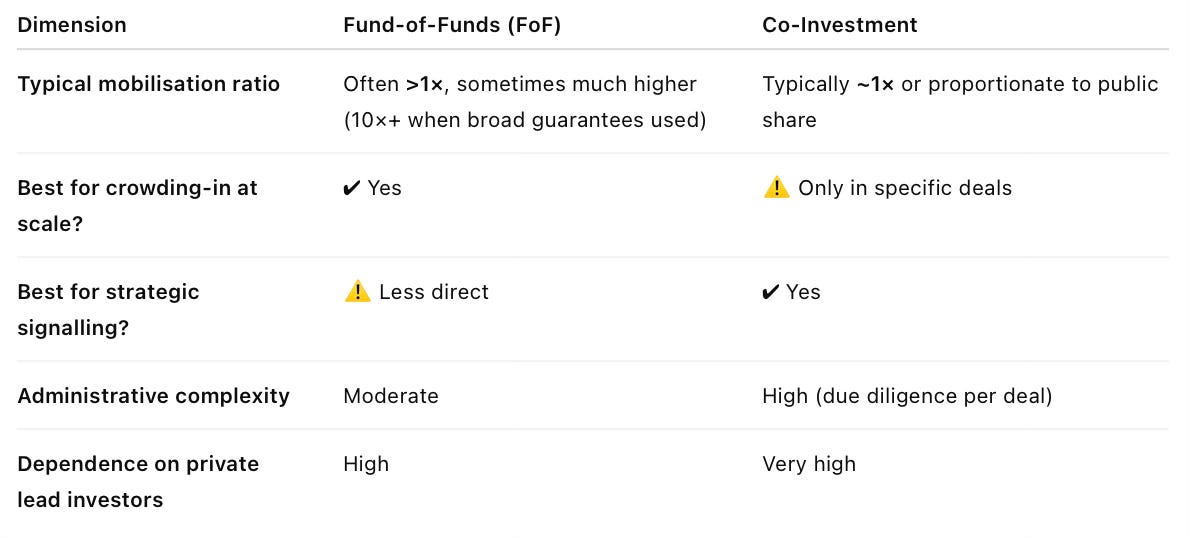Click the 'Dimension' column header
Image resolution: width=1190 pixels, height=538 pixels.
(x=72, y=25)
